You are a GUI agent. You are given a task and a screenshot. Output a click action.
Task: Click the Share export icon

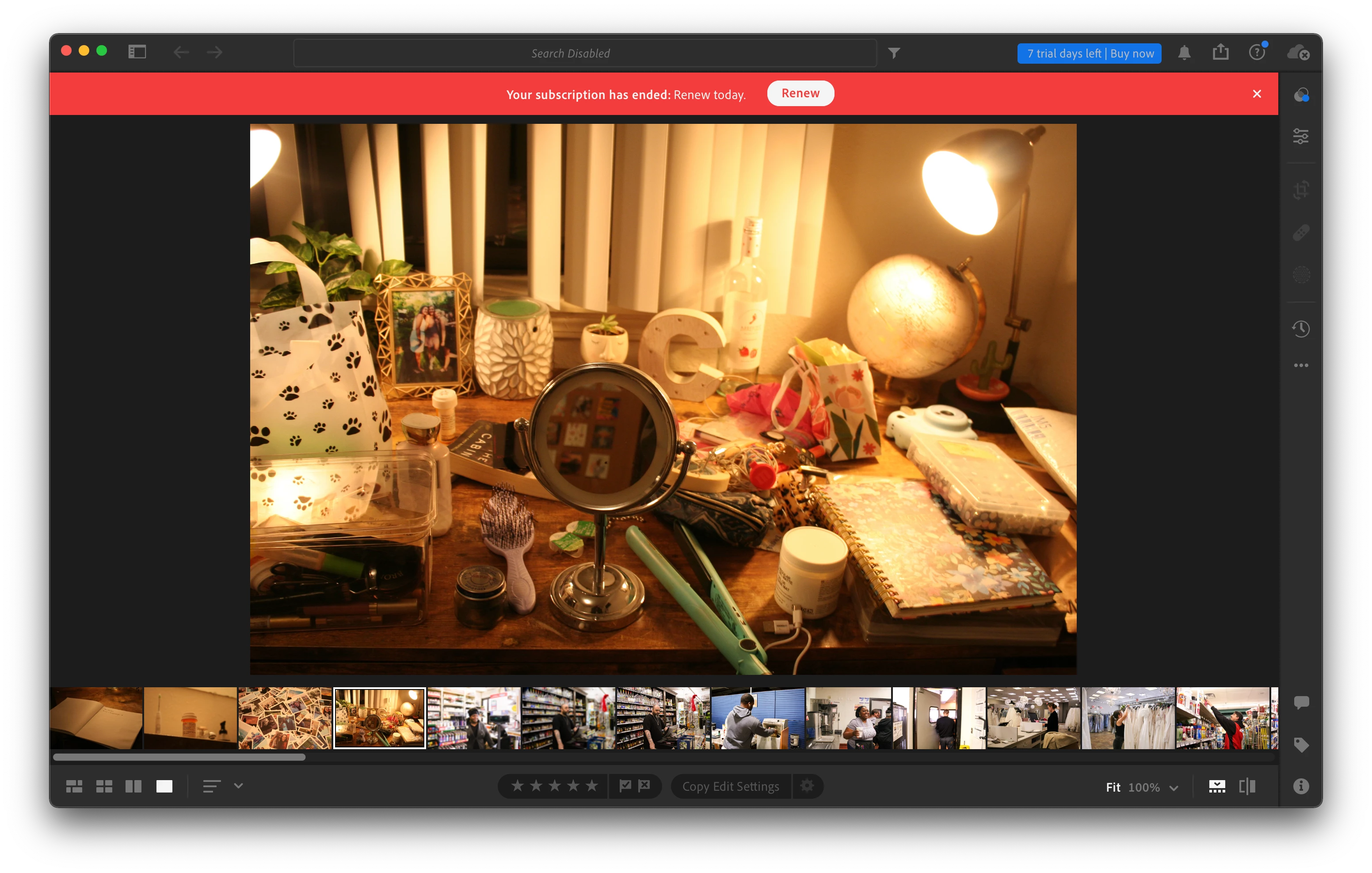1220,53
